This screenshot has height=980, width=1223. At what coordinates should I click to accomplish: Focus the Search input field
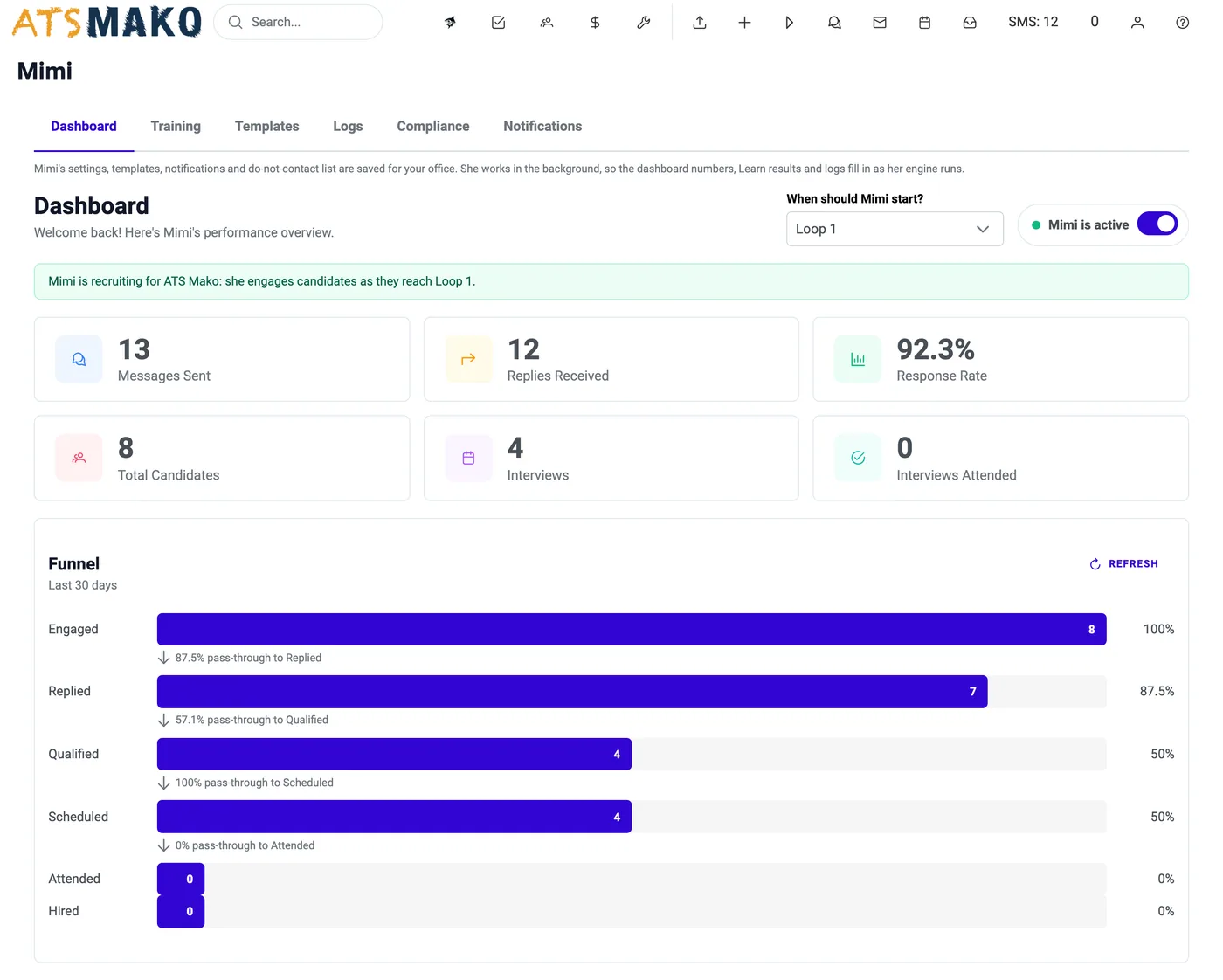point(298,22)
